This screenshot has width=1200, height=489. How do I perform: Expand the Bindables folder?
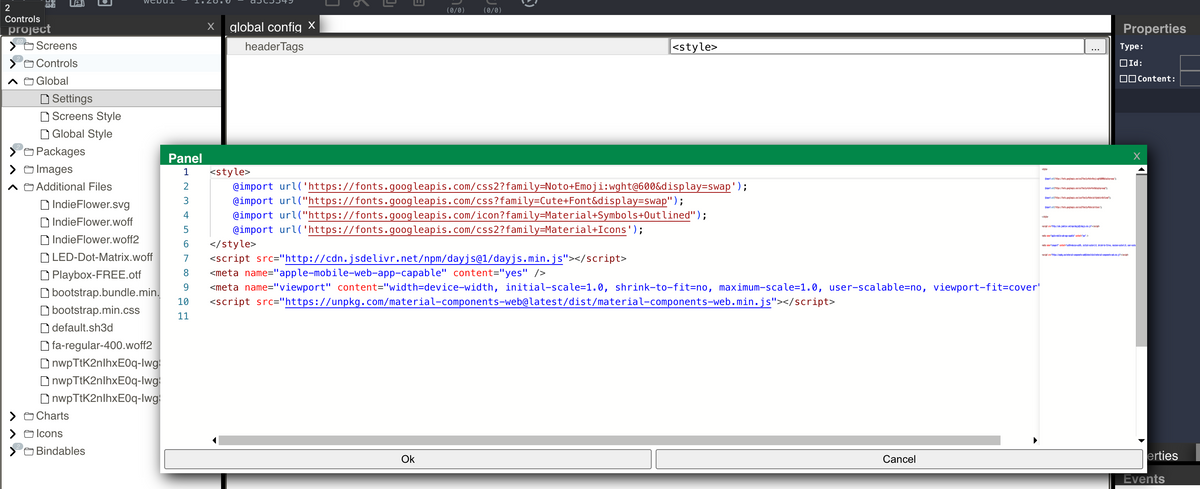(12, 451)
